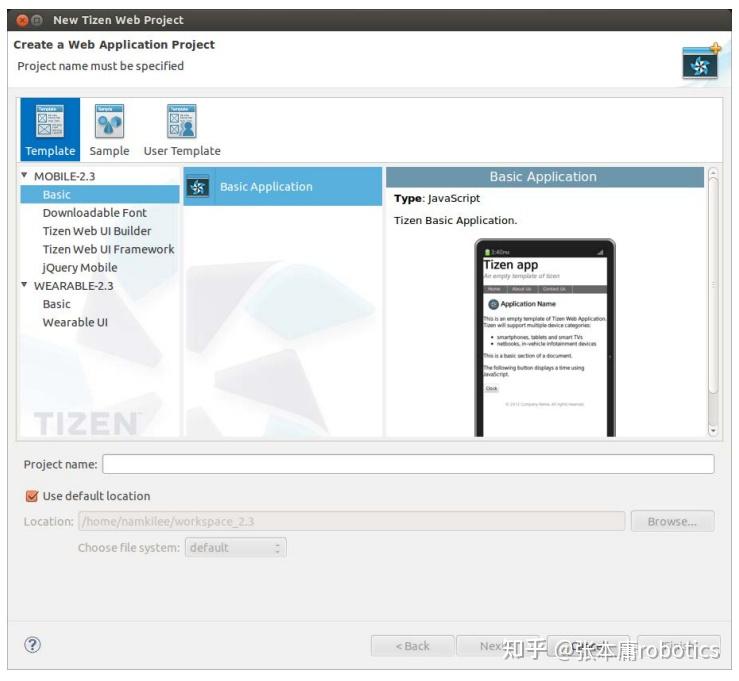Select Wearable UI template
The height and width of the screenshot is (681, 739).
click(x=75, y=322)
